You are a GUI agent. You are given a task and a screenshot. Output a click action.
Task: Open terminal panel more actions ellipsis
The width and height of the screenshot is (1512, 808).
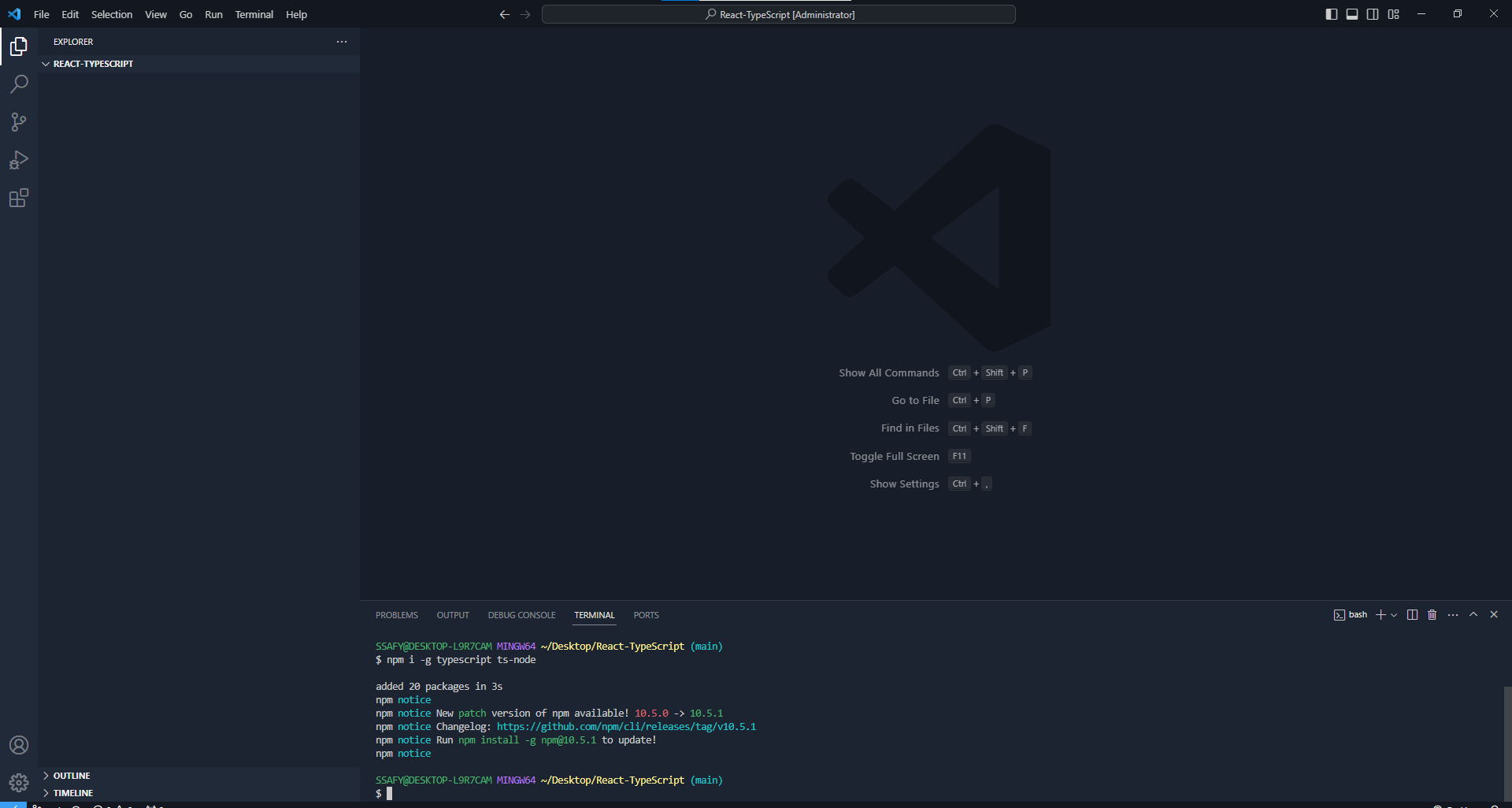[x=1453, y=615]
